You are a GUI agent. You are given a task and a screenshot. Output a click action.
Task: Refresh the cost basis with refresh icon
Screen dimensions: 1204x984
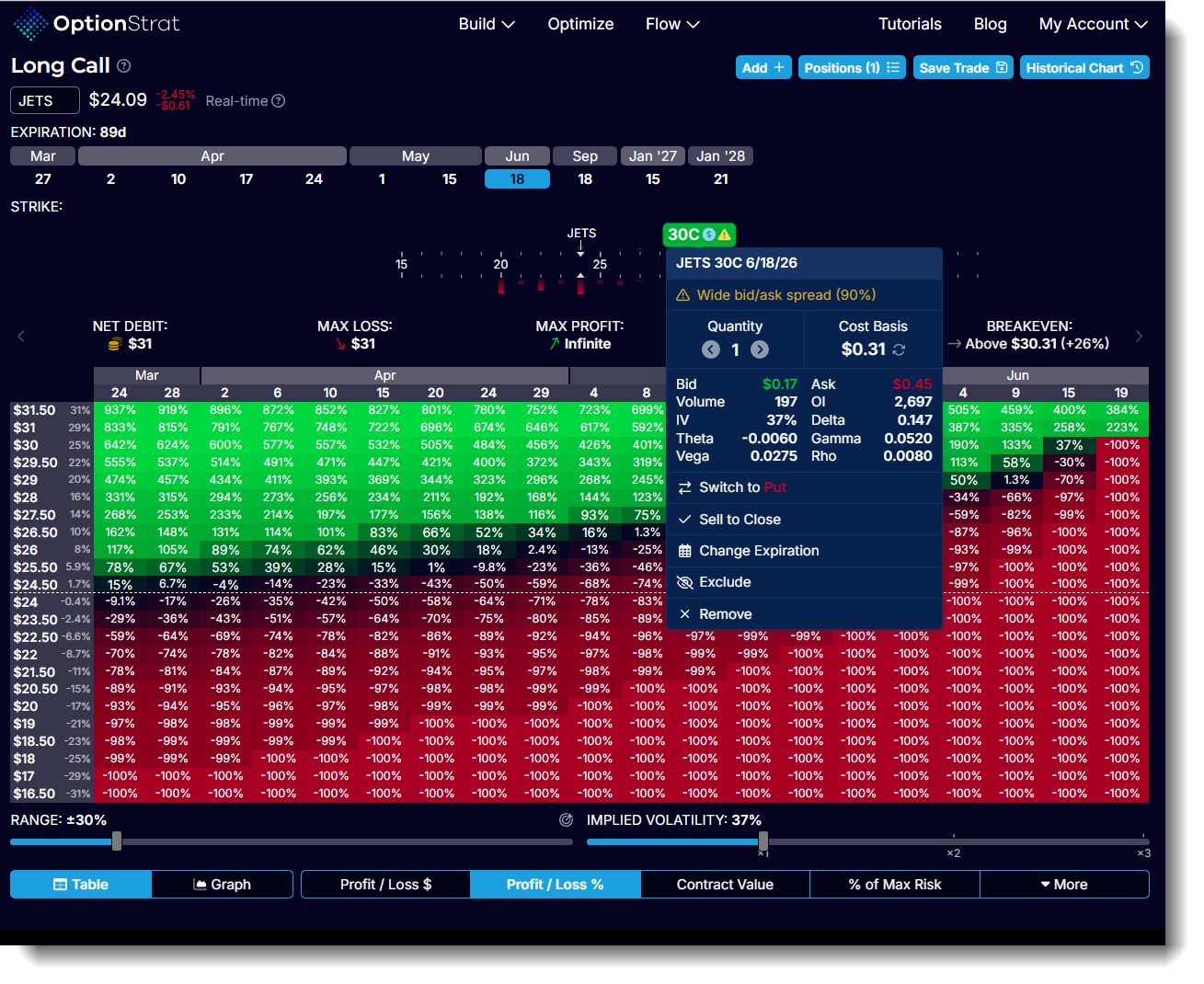pyautogui.click(x=899, y=349)
